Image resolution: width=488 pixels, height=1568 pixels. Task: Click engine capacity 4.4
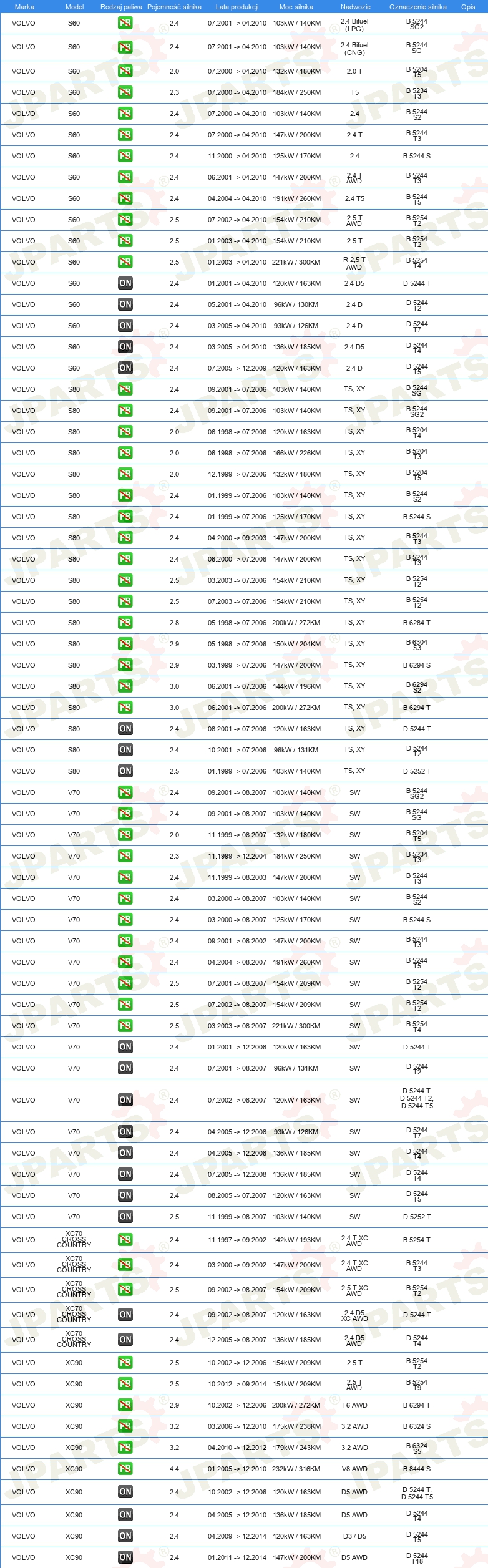(x=174, y=1469)
